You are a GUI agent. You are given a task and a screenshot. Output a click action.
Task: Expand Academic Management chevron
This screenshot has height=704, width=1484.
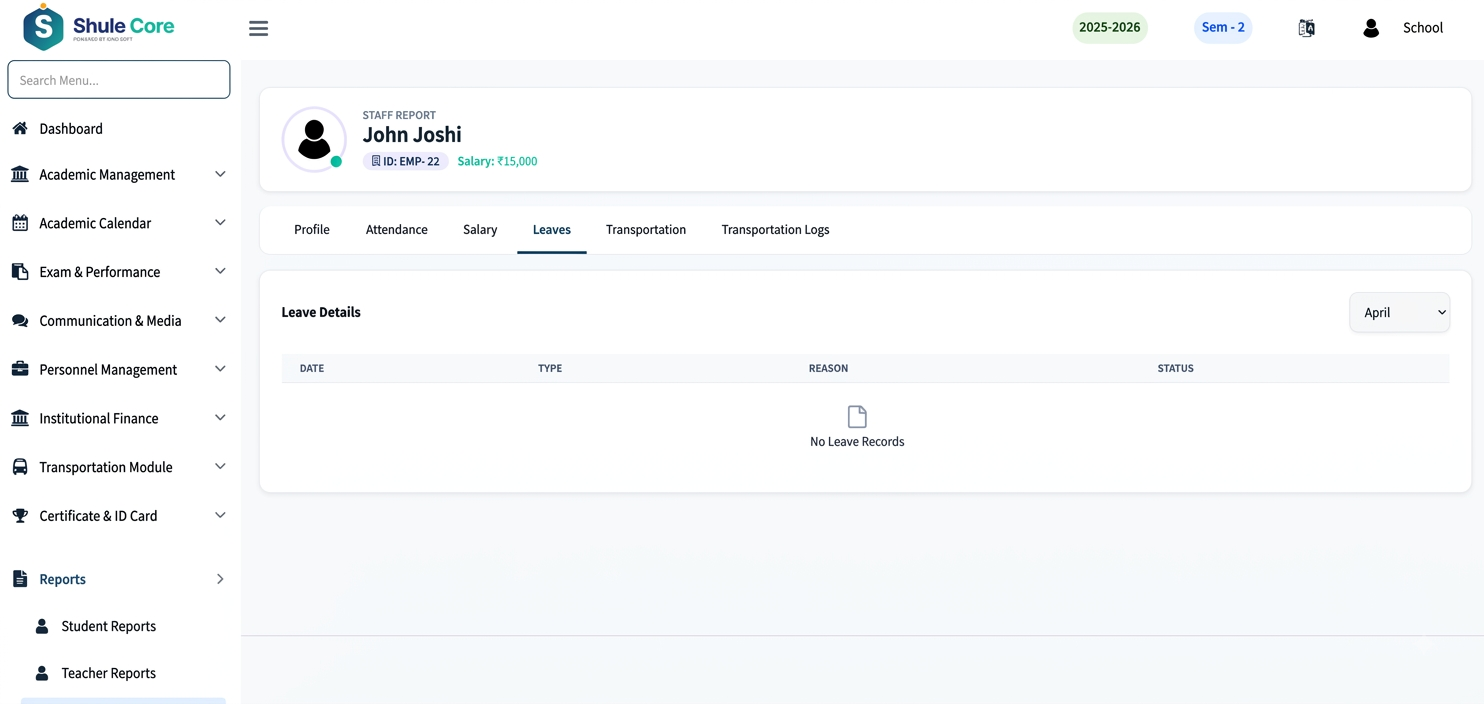pos(220,174)
